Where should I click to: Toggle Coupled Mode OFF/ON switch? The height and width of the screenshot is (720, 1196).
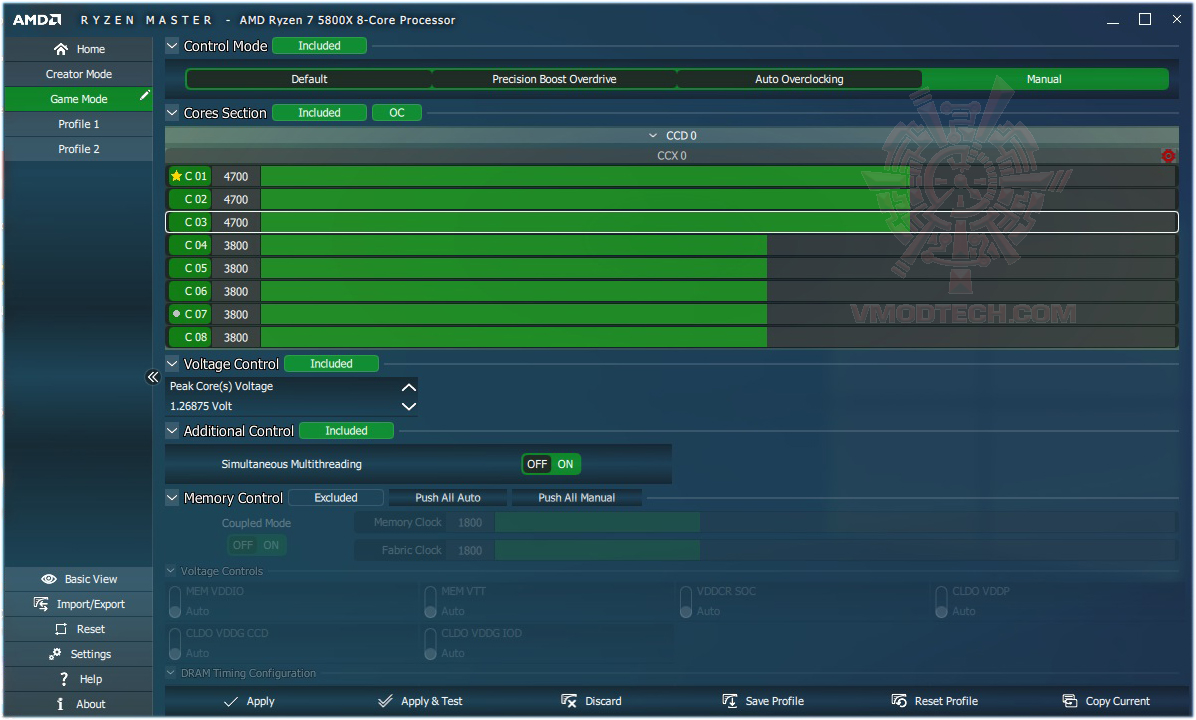[256, 545]
